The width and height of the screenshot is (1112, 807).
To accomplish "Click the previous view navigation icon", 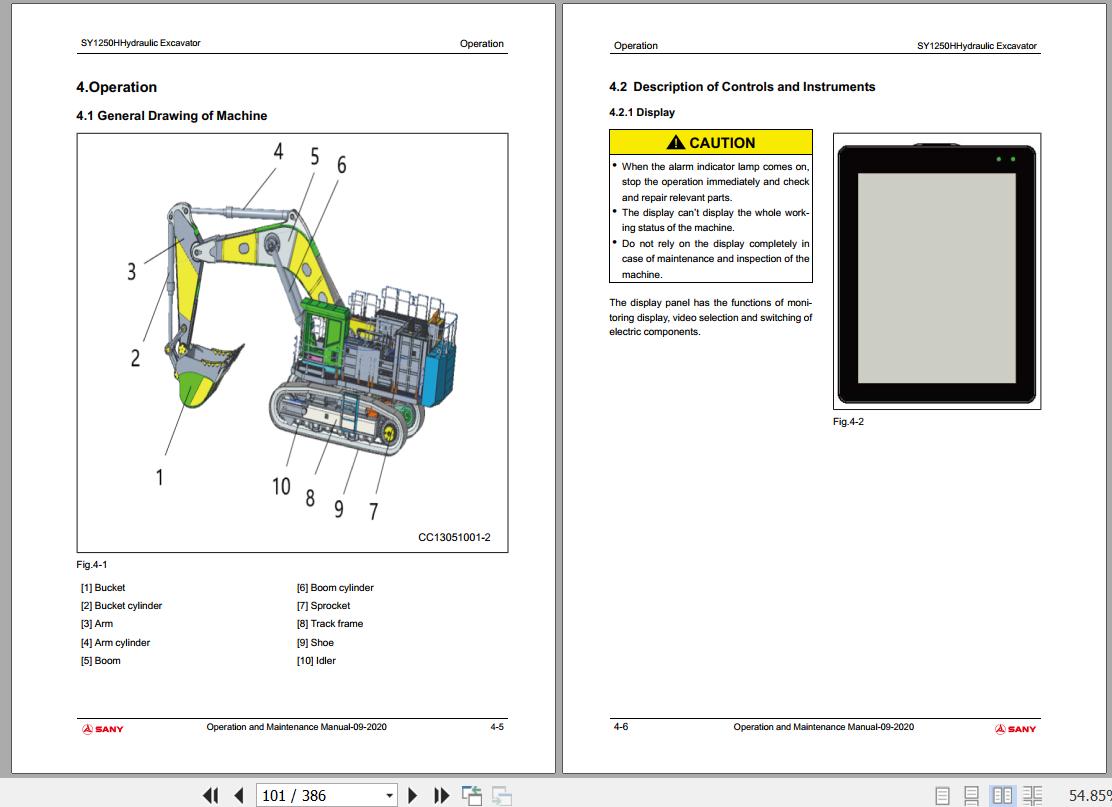I will (472, 796).
